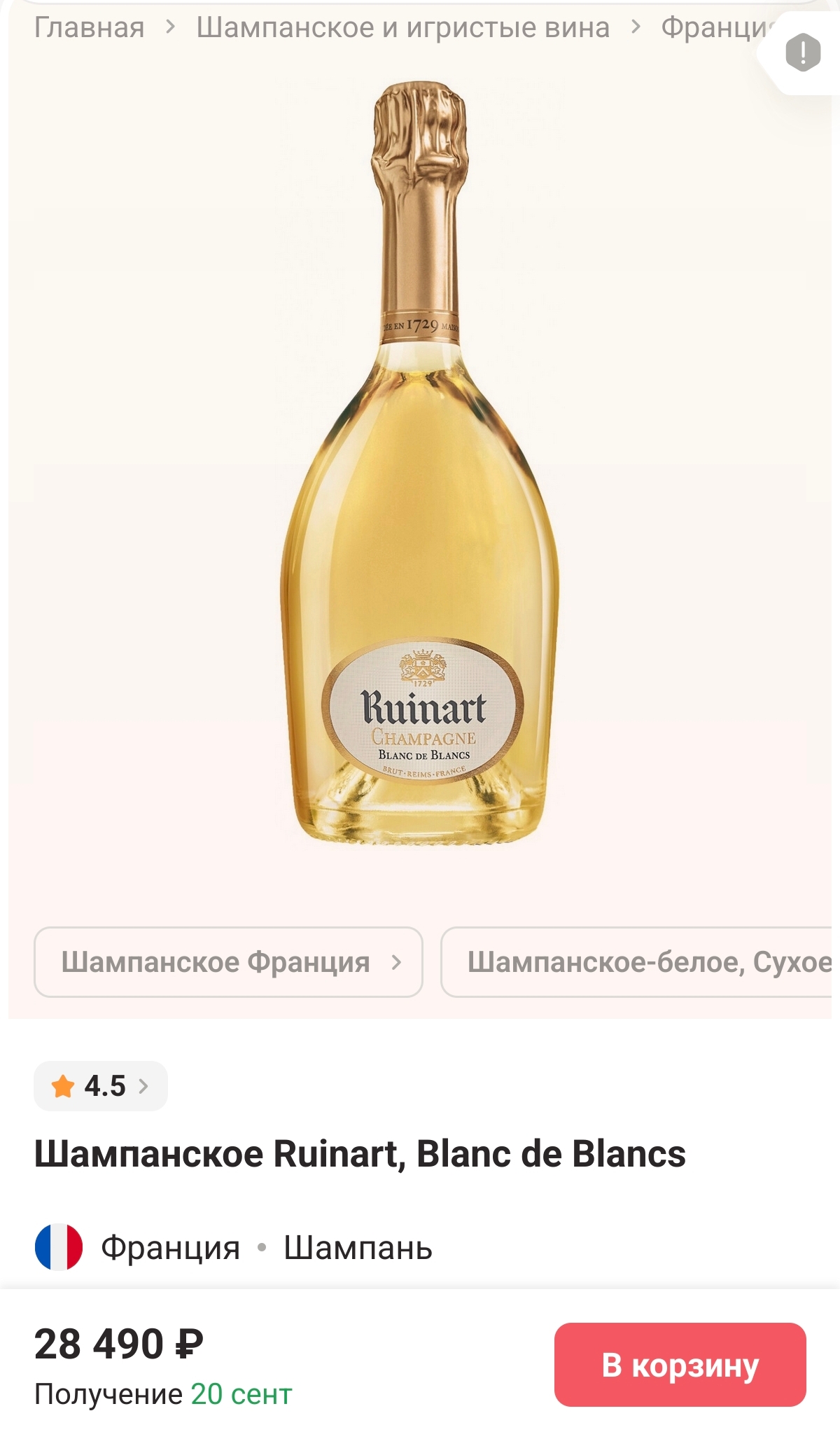This screenshot has height=1432, width=840.
Task: Click the chevron after Шампанское и игристые вина
Action: pyautogui.click(x=636, y=28)
